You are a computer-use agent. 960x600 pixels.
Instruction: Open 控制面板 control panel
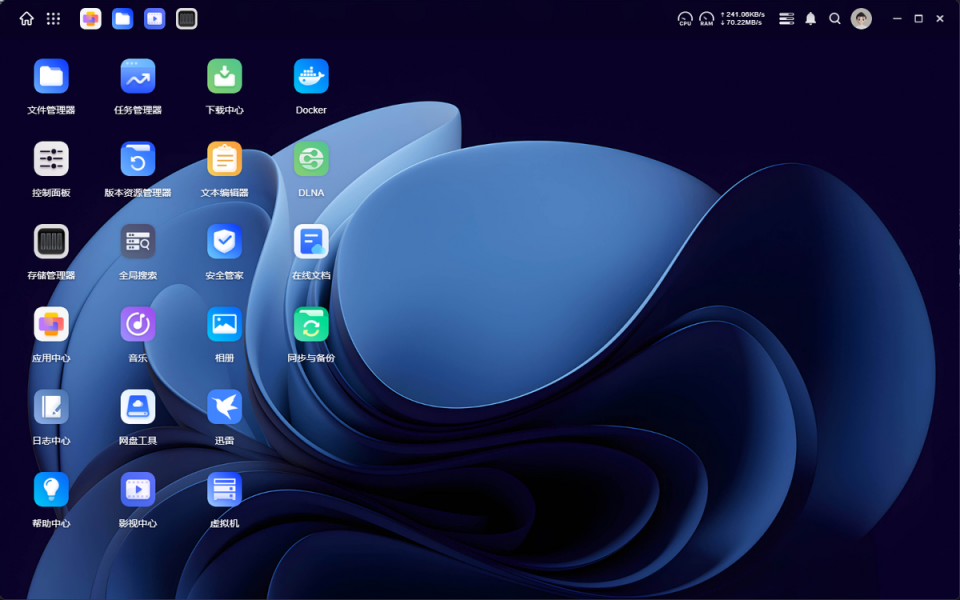tap(51, 159)
